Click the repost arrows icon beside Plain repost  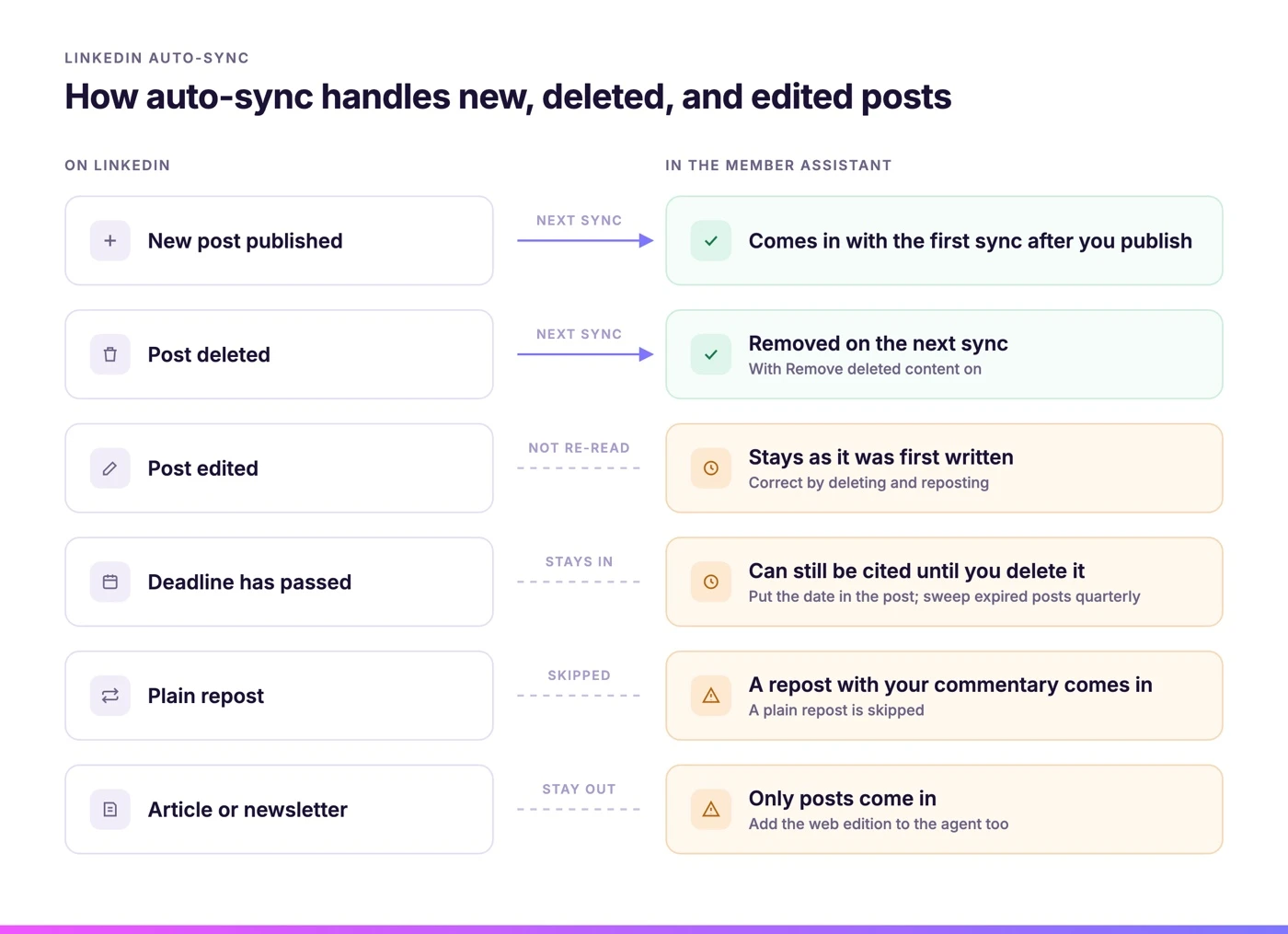(x=109, y=696)
